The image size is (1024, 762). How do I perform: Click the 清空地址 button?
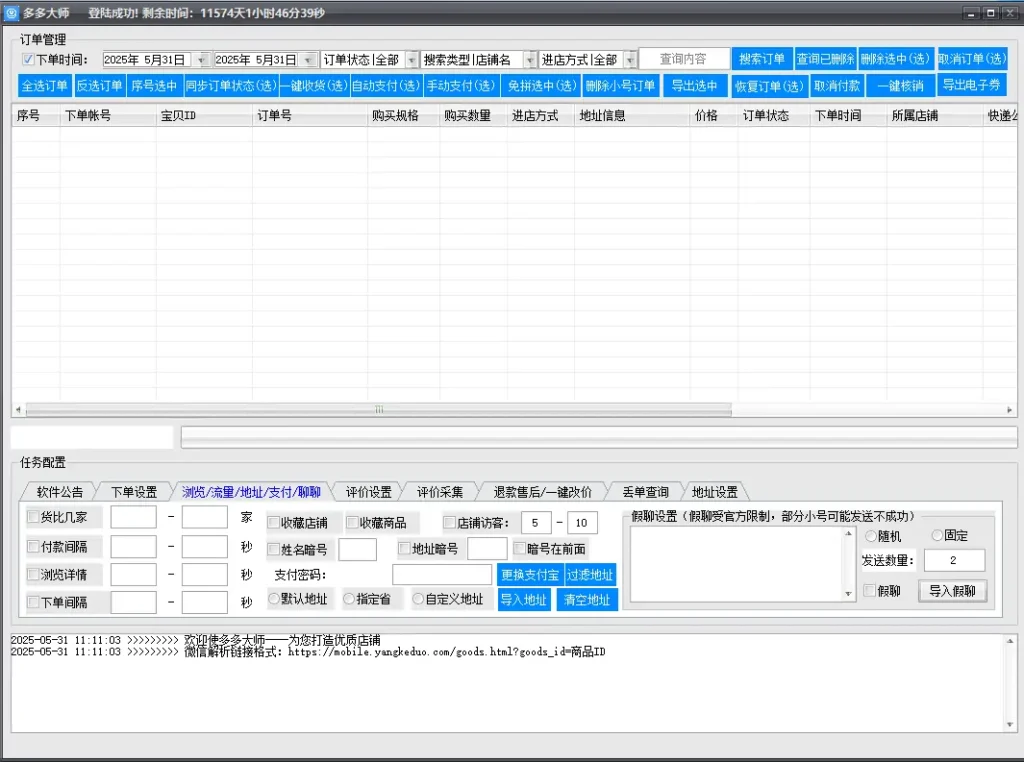pyautogui.click(x=586, y=599)
